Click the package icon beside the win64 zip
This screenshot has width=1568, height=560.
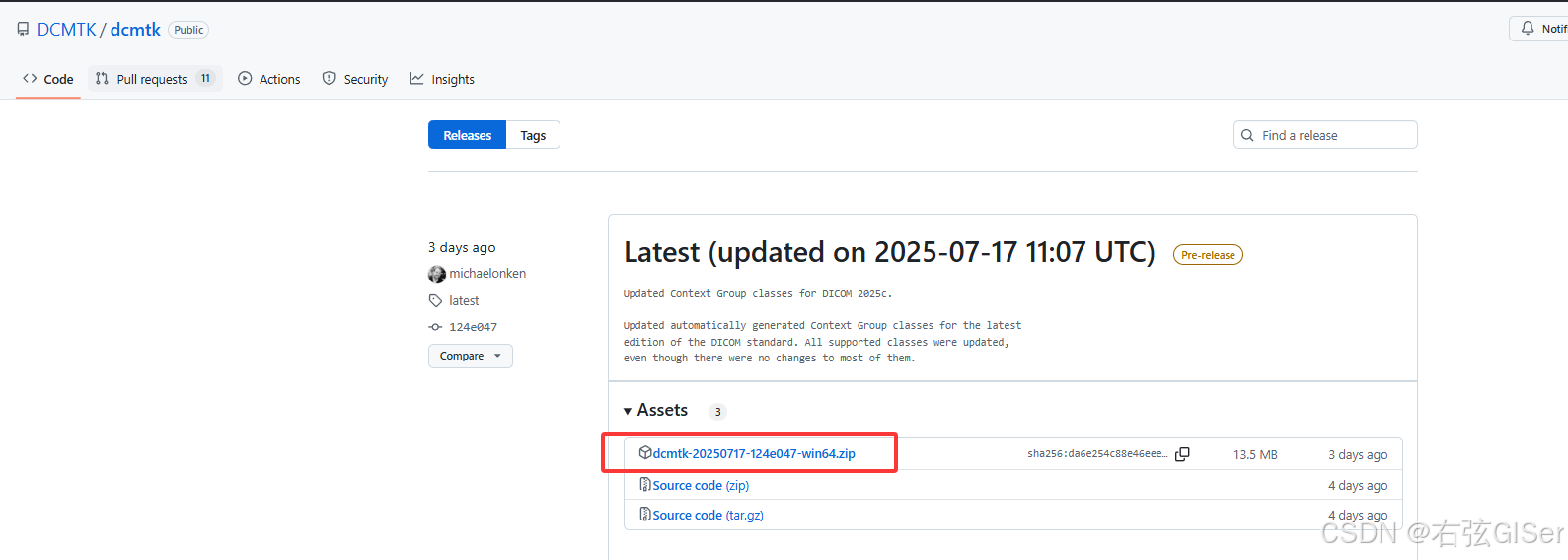pyautogui.click(x=645, y=452)
